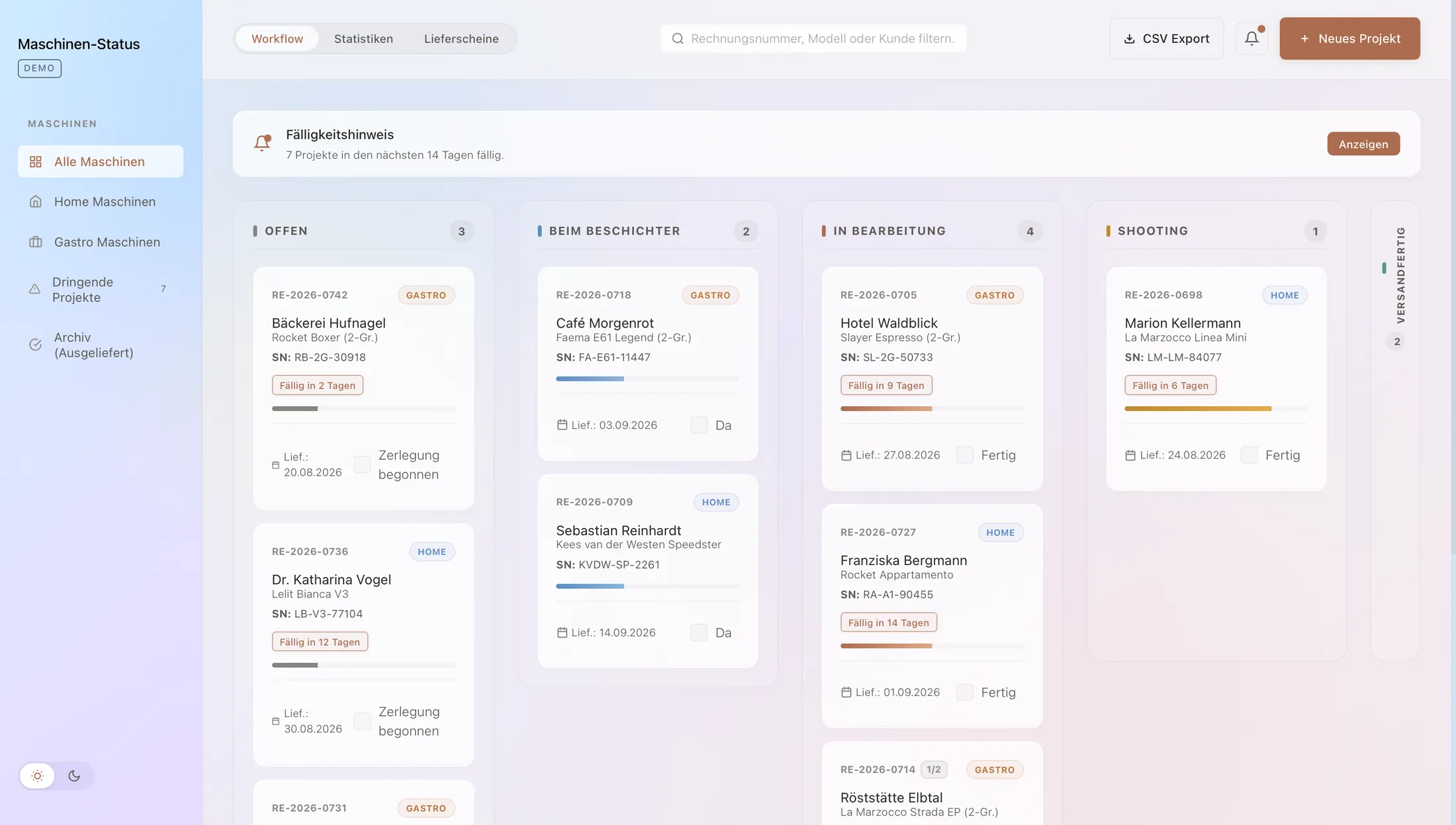The width and height of the screenshot is (1456, 825).
Task: Mark Marion Kellermann as Fertig
Action: pyautogui.click(x=1250, y=455)
